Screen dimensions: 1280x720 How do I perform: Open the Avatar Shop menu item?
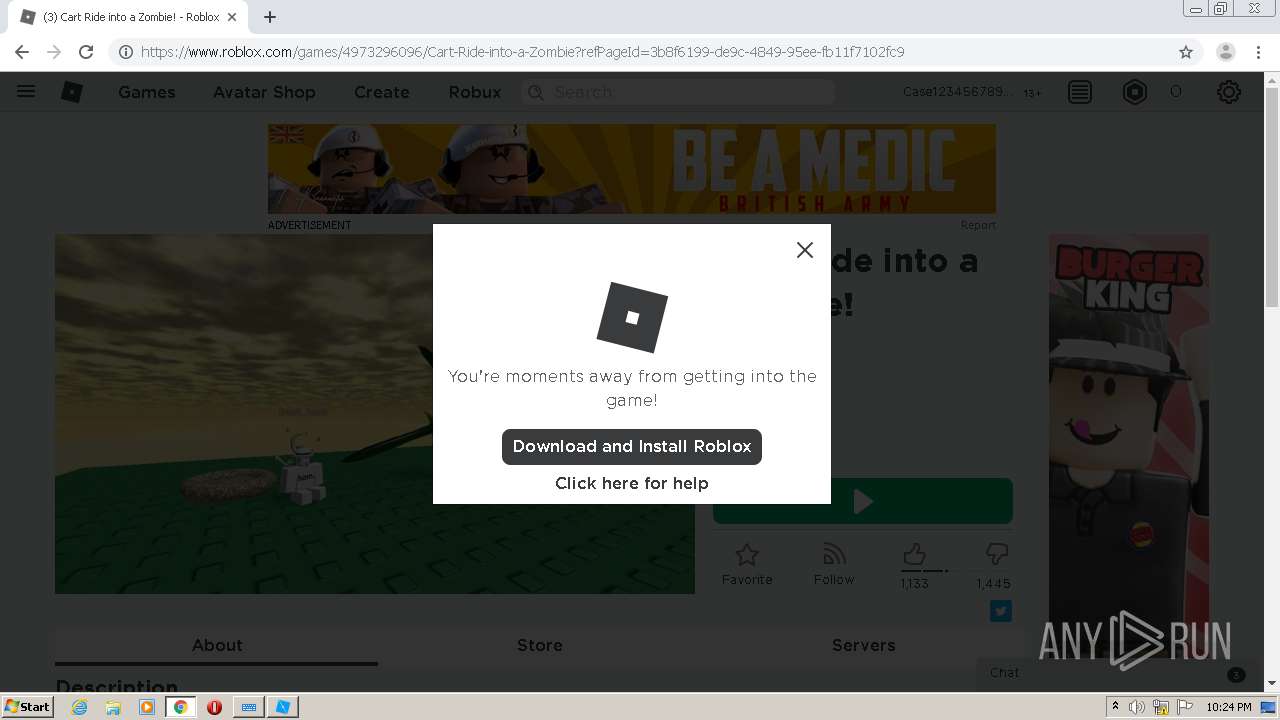pos(264,92)
